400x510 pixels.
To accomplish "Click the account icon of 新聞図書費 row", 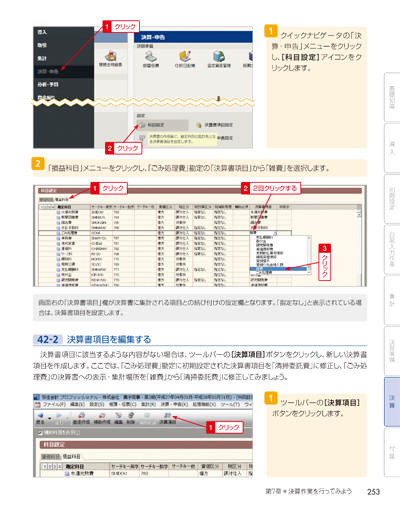I will (x=58, y=217).
